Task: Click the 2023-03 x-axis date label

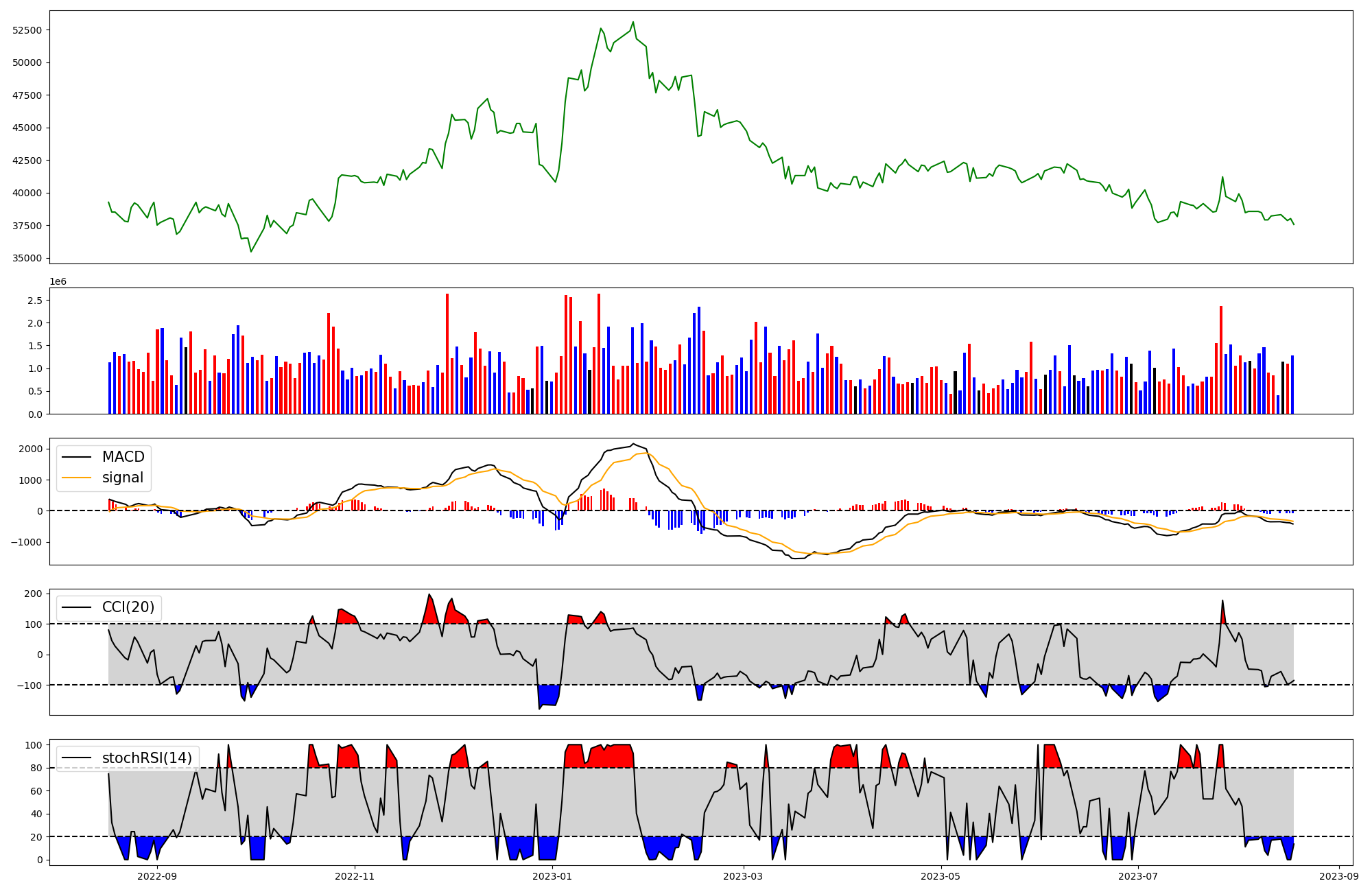Action: click(x=743, y=876)
